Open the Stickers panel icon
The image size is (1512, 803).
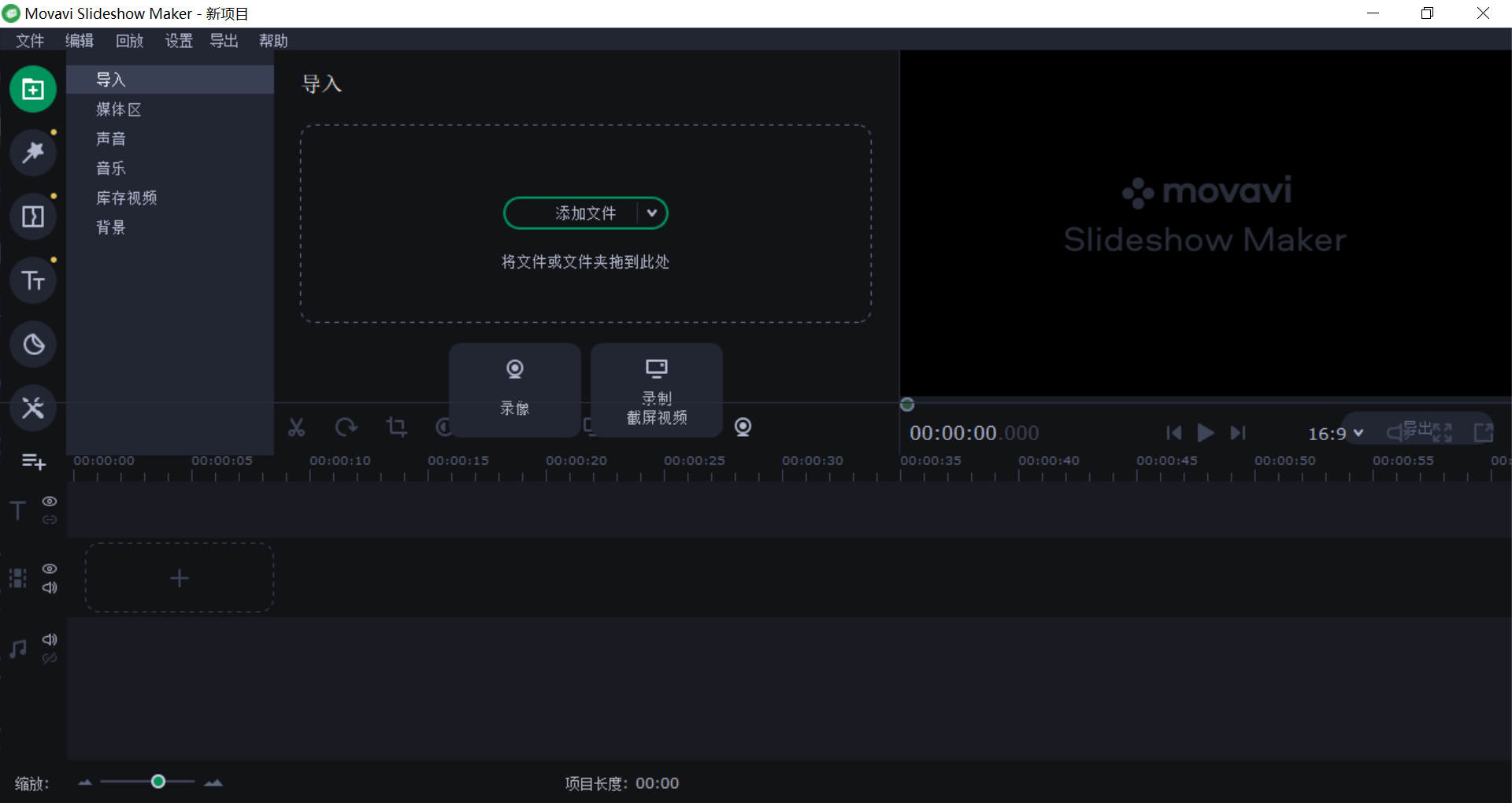click(x=33, y=344)
